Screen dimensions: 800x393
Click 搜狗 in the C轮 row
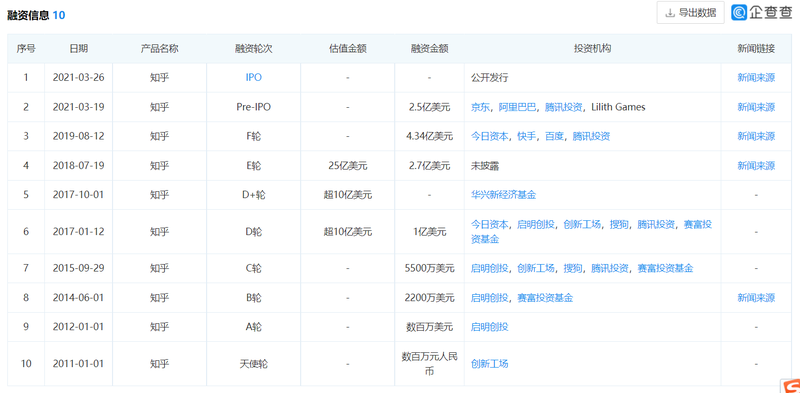pyautogui.click(x=573, y=268)
